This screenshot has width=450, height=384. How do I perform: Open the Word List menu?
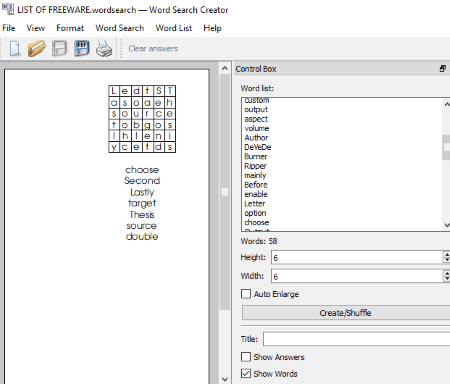point(174,28)
